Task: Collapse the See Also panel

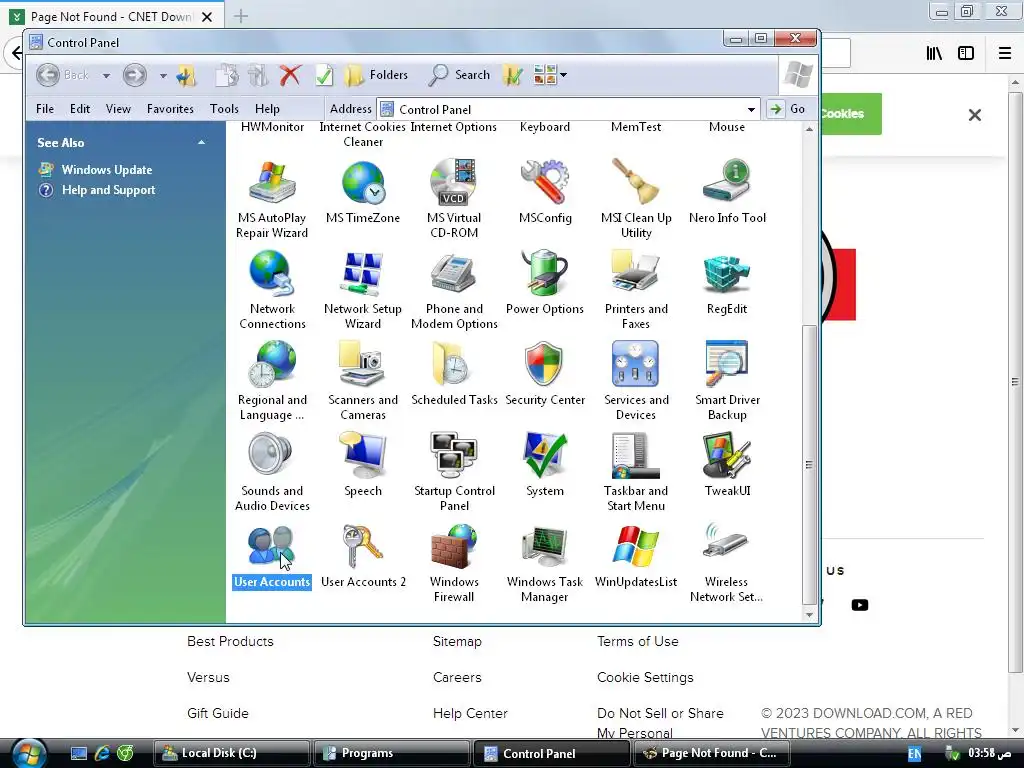Action: click(201, 142)
